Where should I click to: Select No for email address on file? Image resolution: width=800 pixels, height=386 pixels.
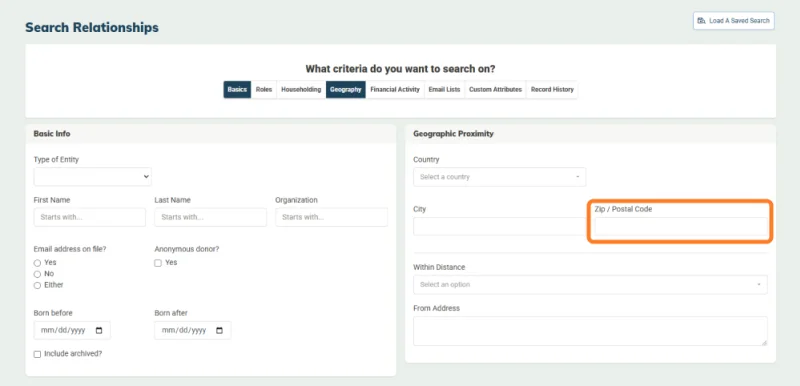tap(37, 274)
